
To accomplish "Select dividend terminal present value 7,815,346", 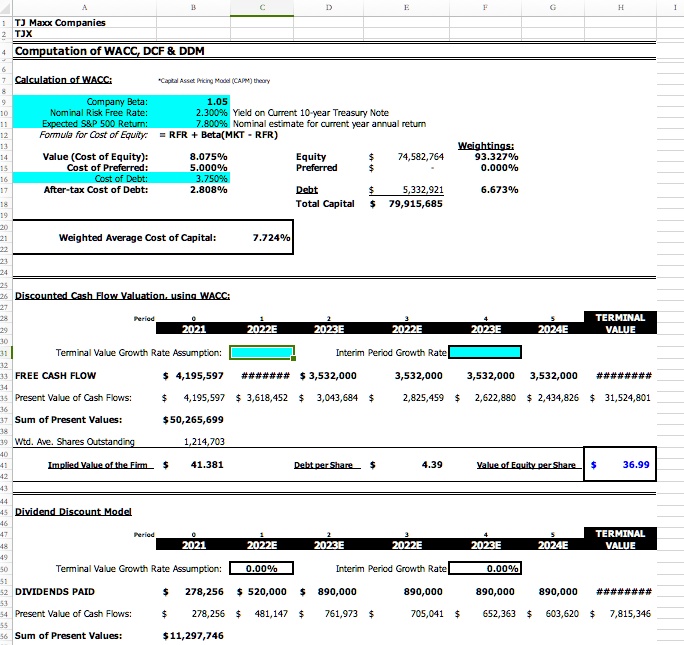I will coord(630,614).
